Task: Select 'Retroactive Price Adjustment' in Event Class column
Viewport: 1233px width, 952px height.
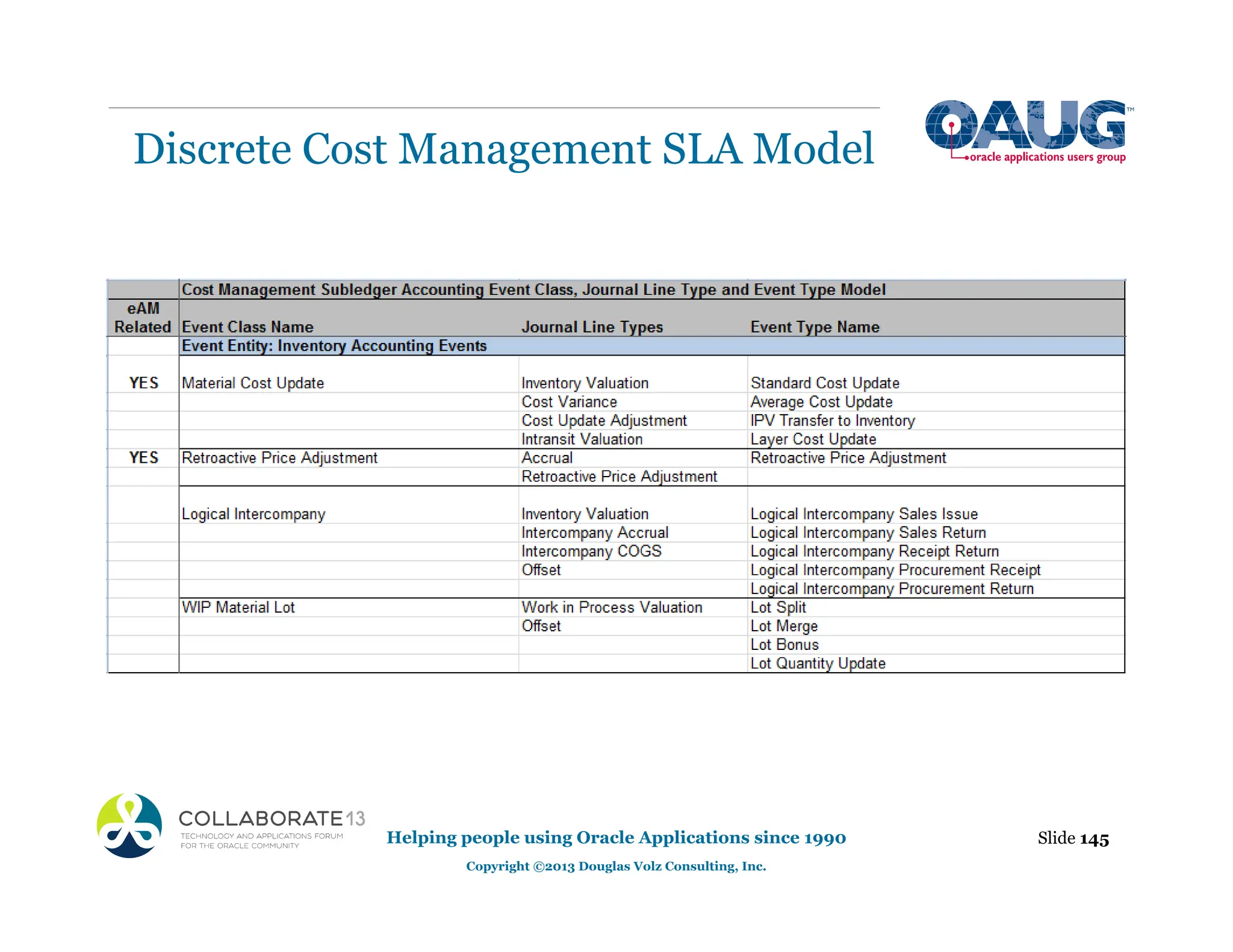Action: tap(279, 458)
